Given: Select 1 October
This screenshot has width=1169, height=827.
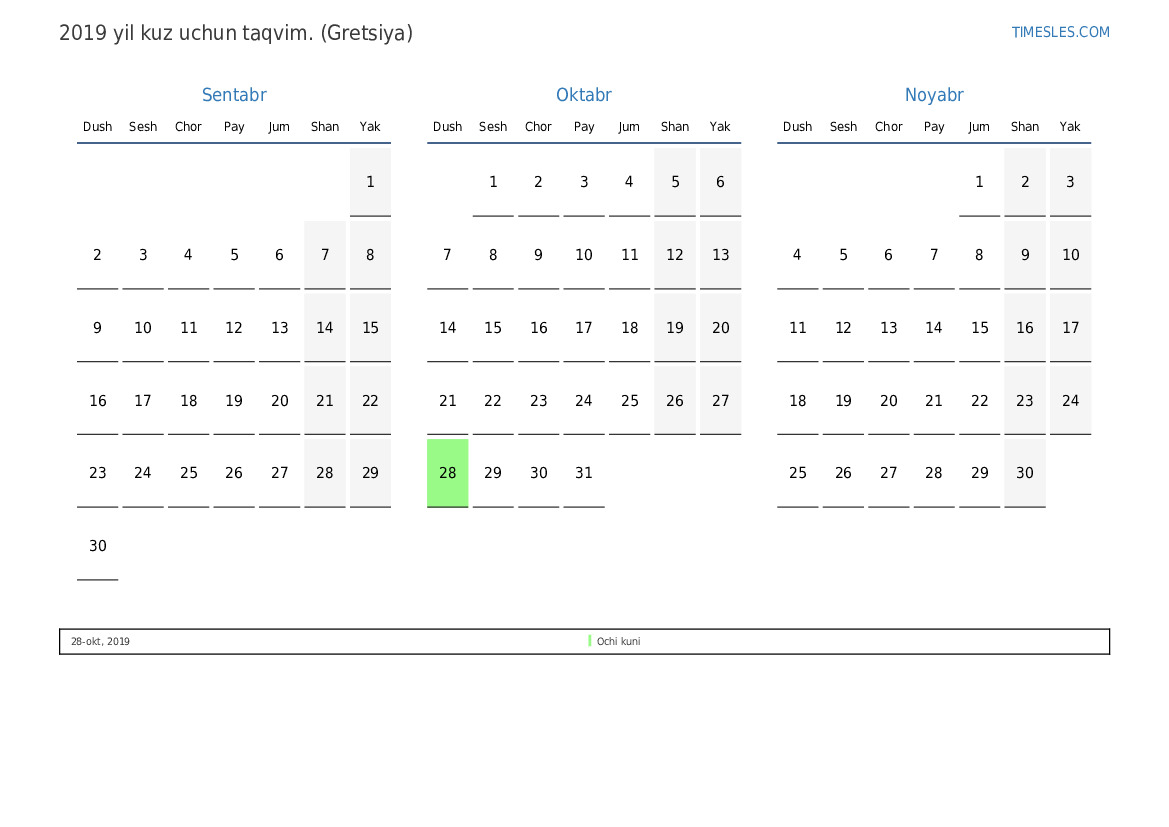Looking at the screenshot, I should tap(493, 182).
